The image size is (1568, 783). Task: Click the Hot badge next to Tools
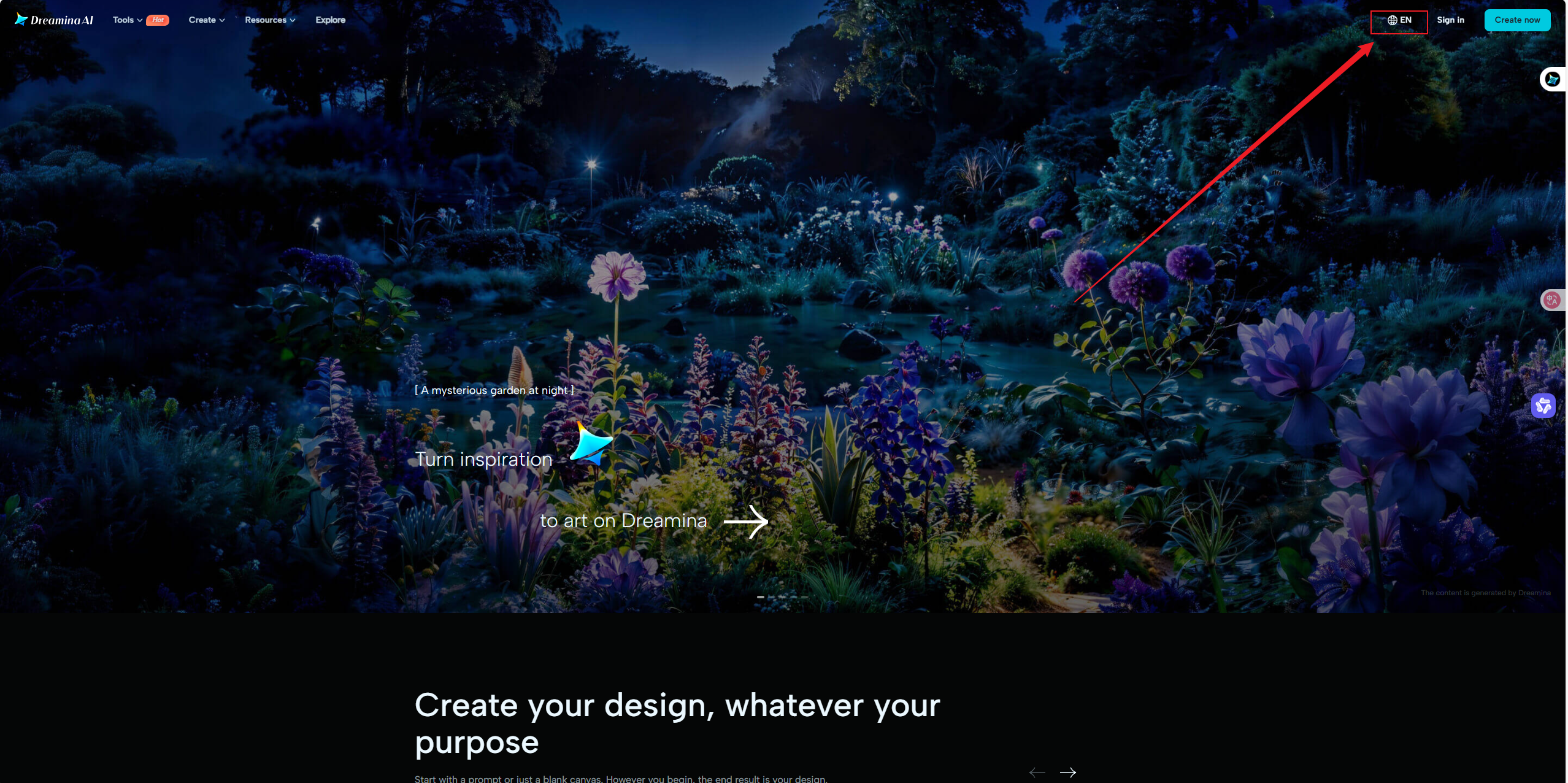coord(158,20)
